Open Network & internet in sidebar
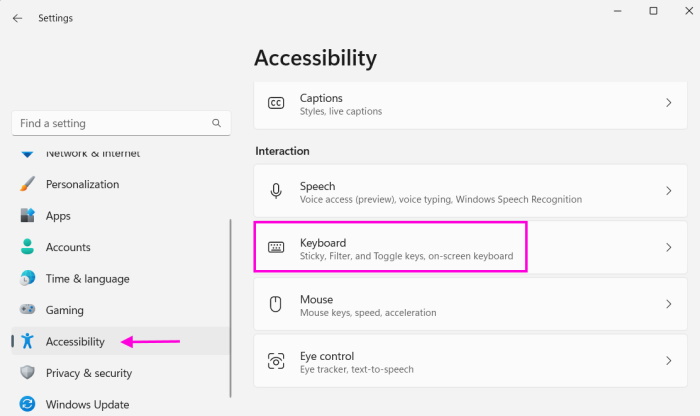The image size is (700, 416). tap(92, 154)
